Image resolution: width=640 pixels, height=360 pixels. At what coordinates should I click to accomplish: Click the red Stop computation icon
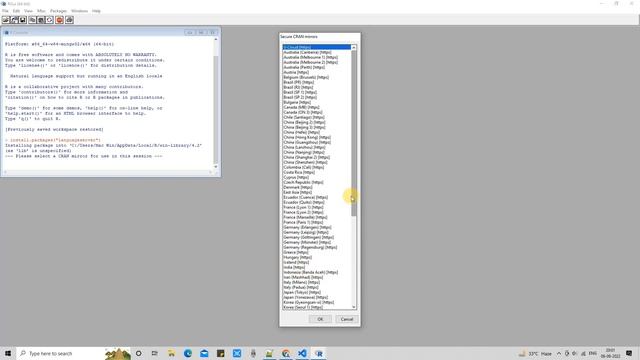point(60,20)
